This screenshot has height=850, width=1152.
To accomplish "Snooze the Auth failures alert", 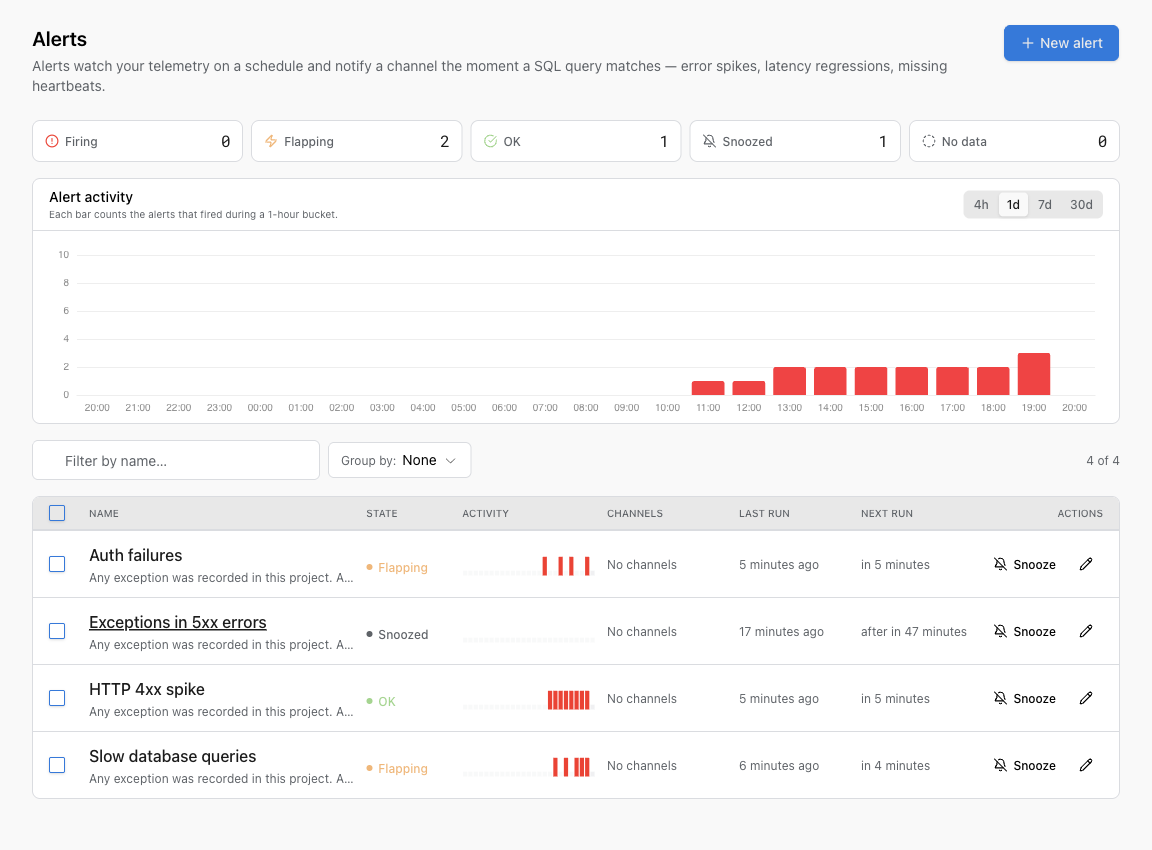I will click(1025, 564).
